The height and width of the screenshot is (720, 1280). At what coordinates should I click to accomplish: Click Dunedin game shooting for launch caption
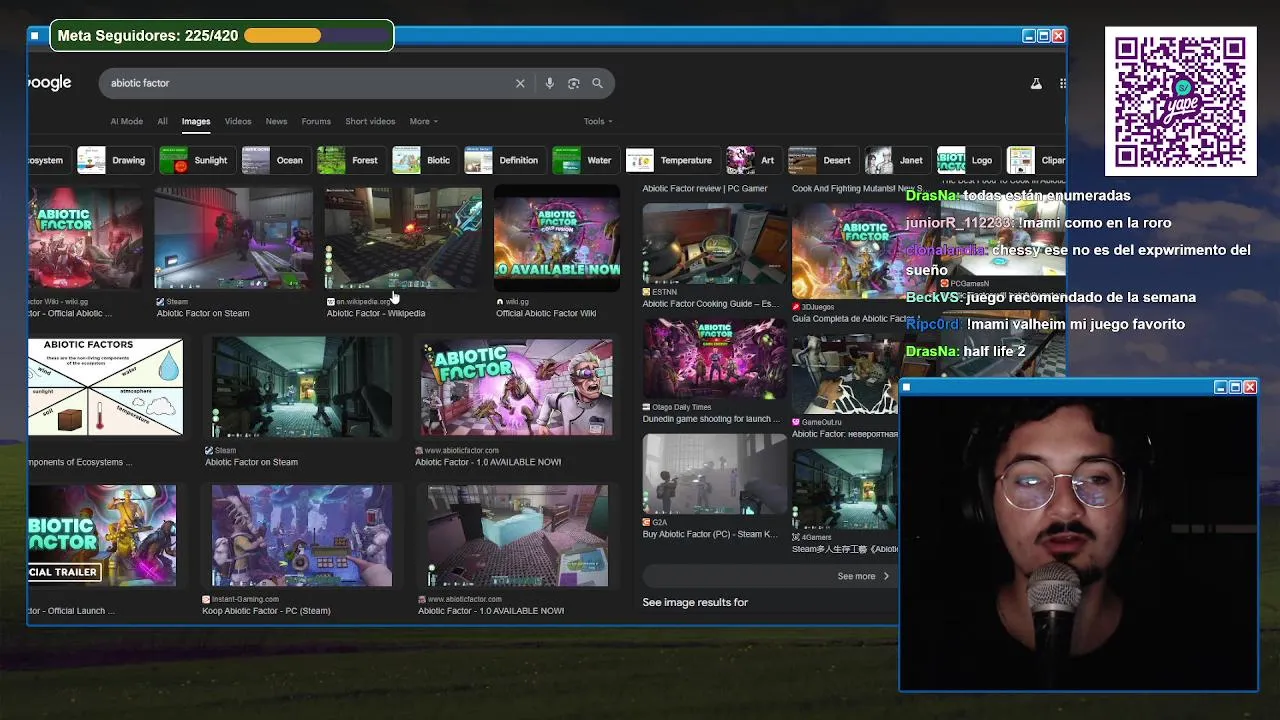tap(711, 419)
